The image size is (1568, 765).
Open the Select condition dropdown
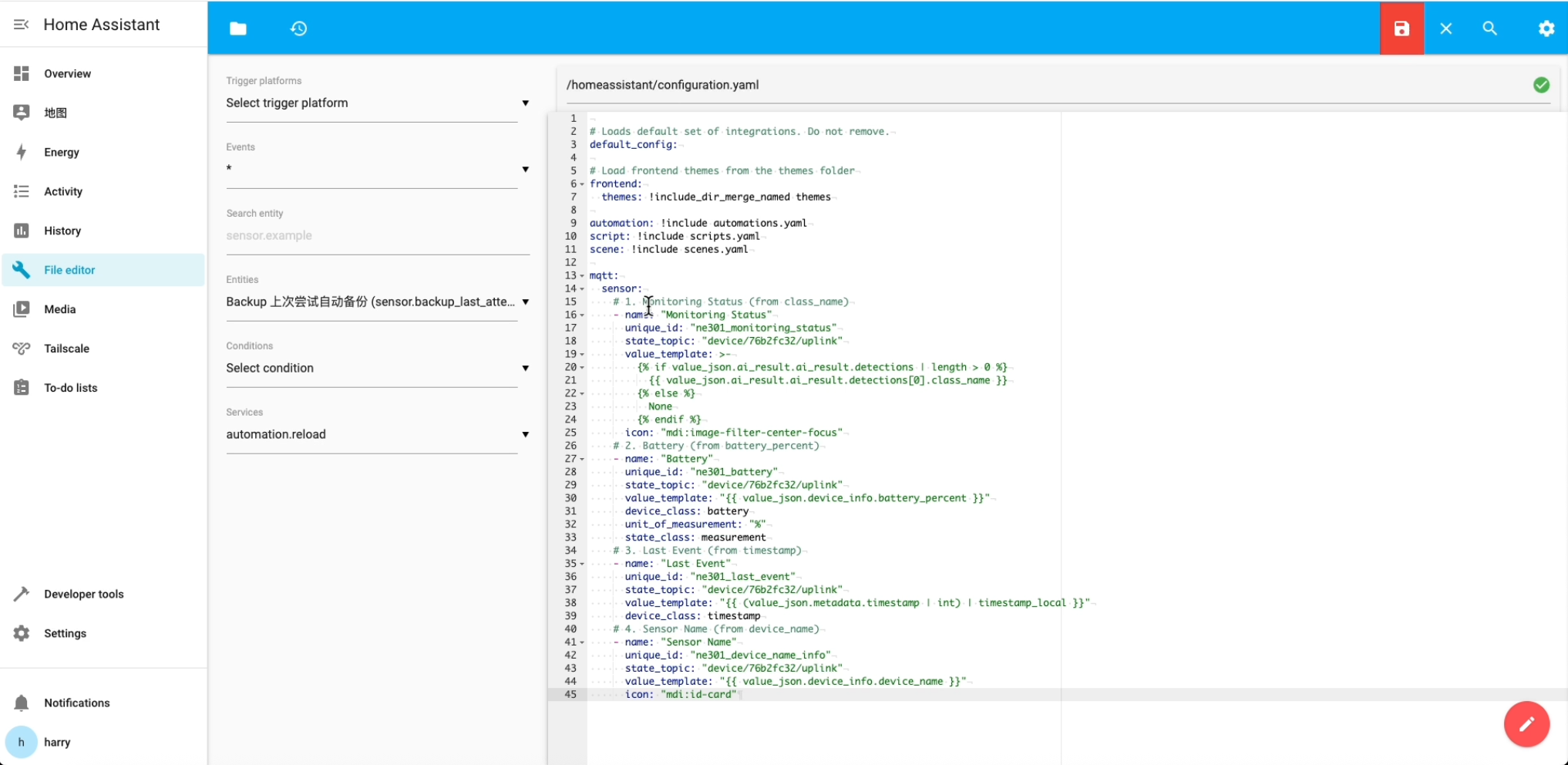click(377, 369)
